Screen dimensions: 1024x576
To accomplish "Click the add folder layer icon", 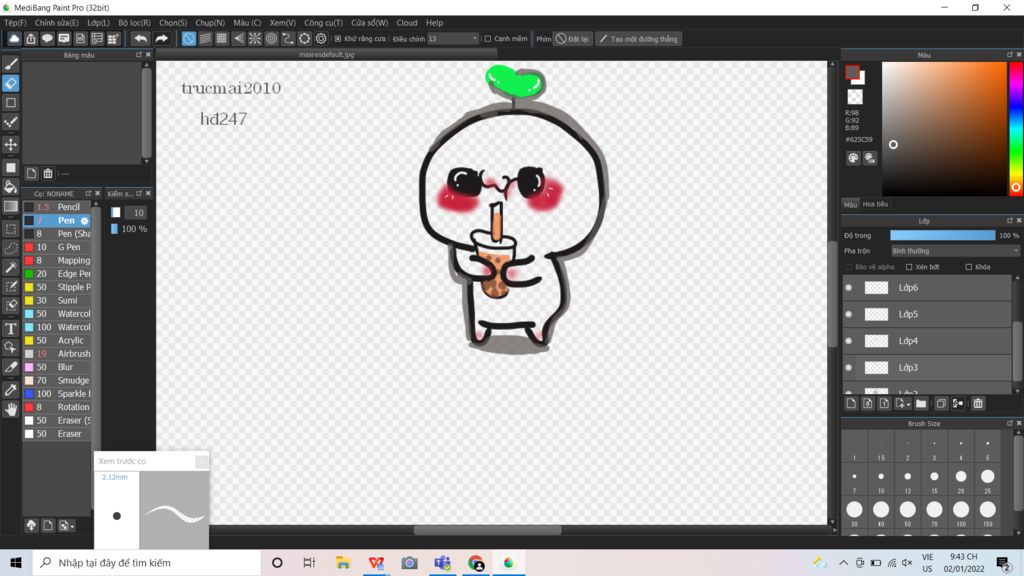I will click(921, 404).
